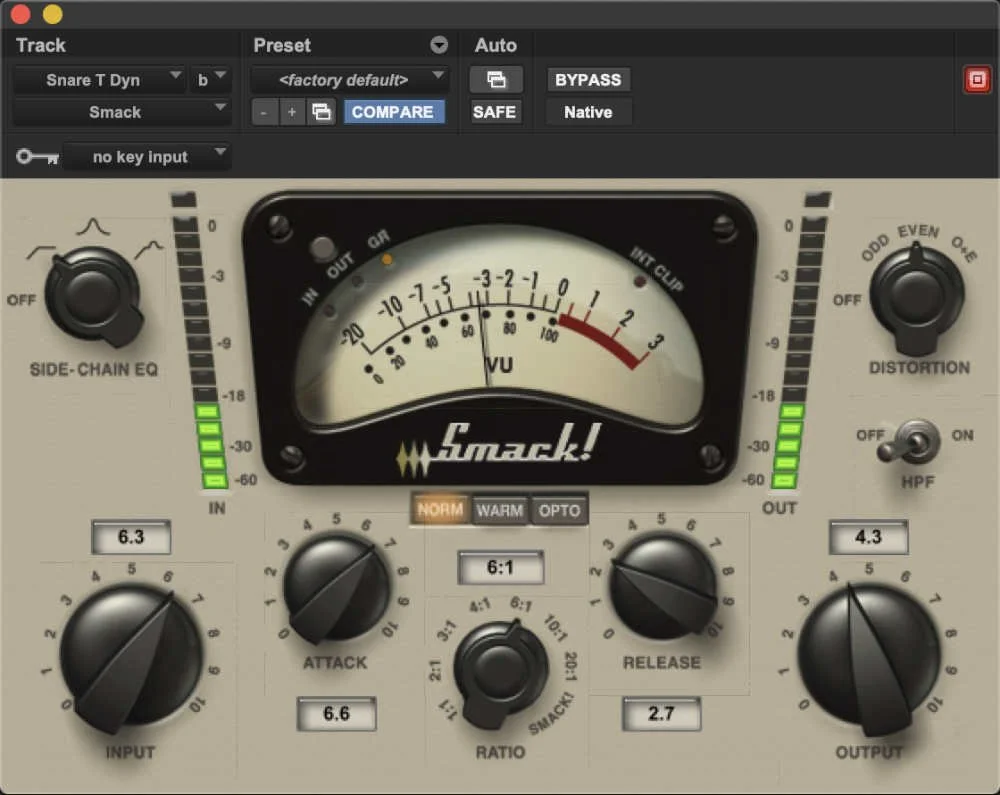This screenshot has height=795, width=1000.
Task: Click the INPUT knob
Action: coord(131,657)
